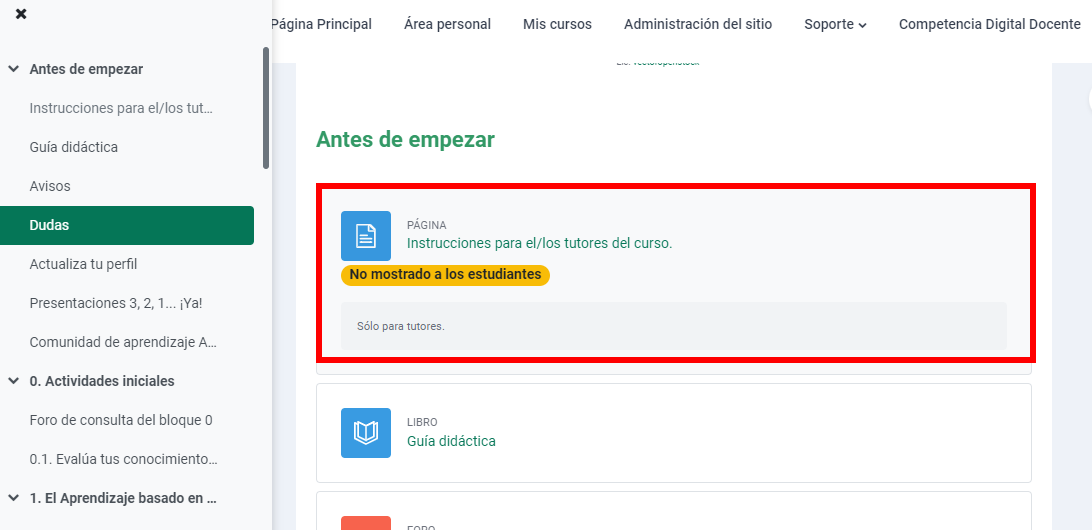Open the Guía didáctica book link
The width and height of the screenshot is (1092, 530).
tap(451, 441)
